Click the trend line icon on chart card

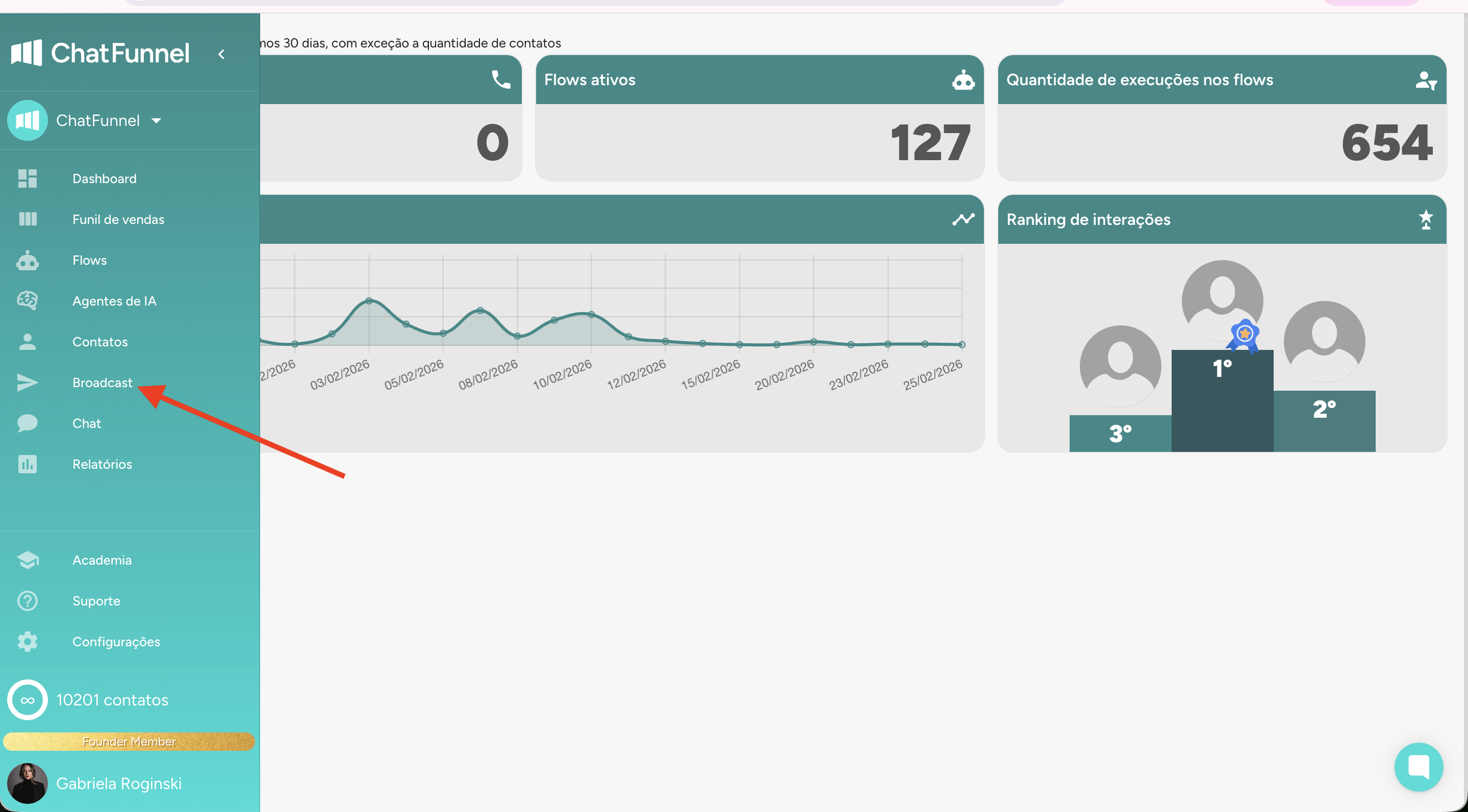(963, 219)
